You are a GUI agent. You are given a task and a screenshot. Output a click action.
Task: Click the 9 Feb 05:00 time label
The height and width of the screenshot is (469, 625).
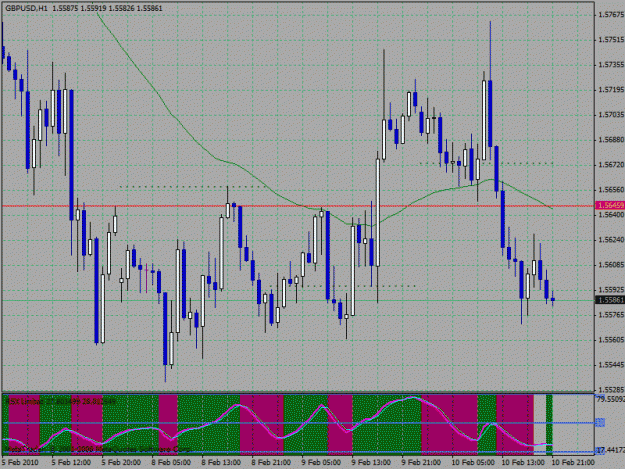coord(321,462)
